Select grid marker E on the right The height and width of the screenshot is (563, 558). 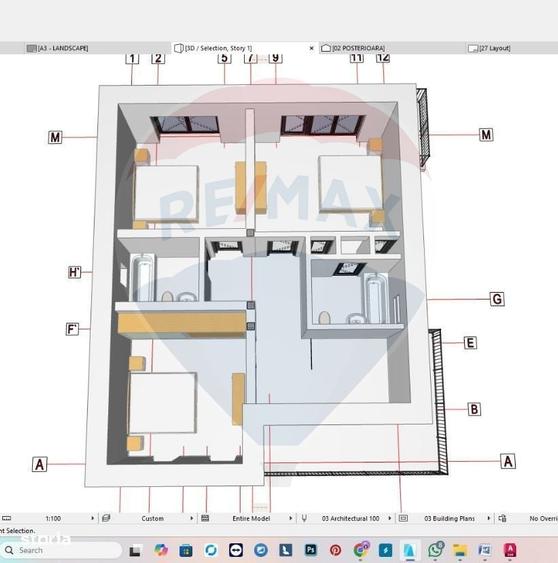tap(470, 343)
